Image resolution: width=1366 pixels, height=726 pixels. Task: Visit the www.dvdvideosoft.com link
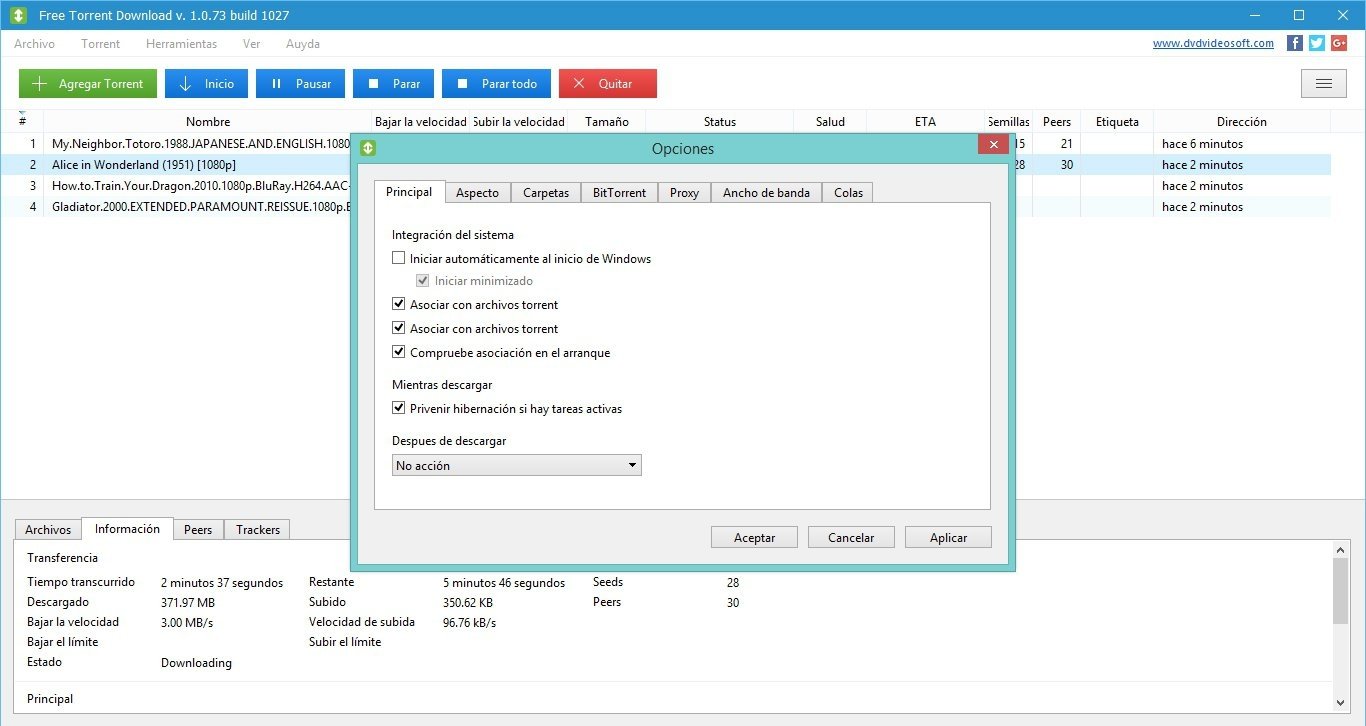1213,44
